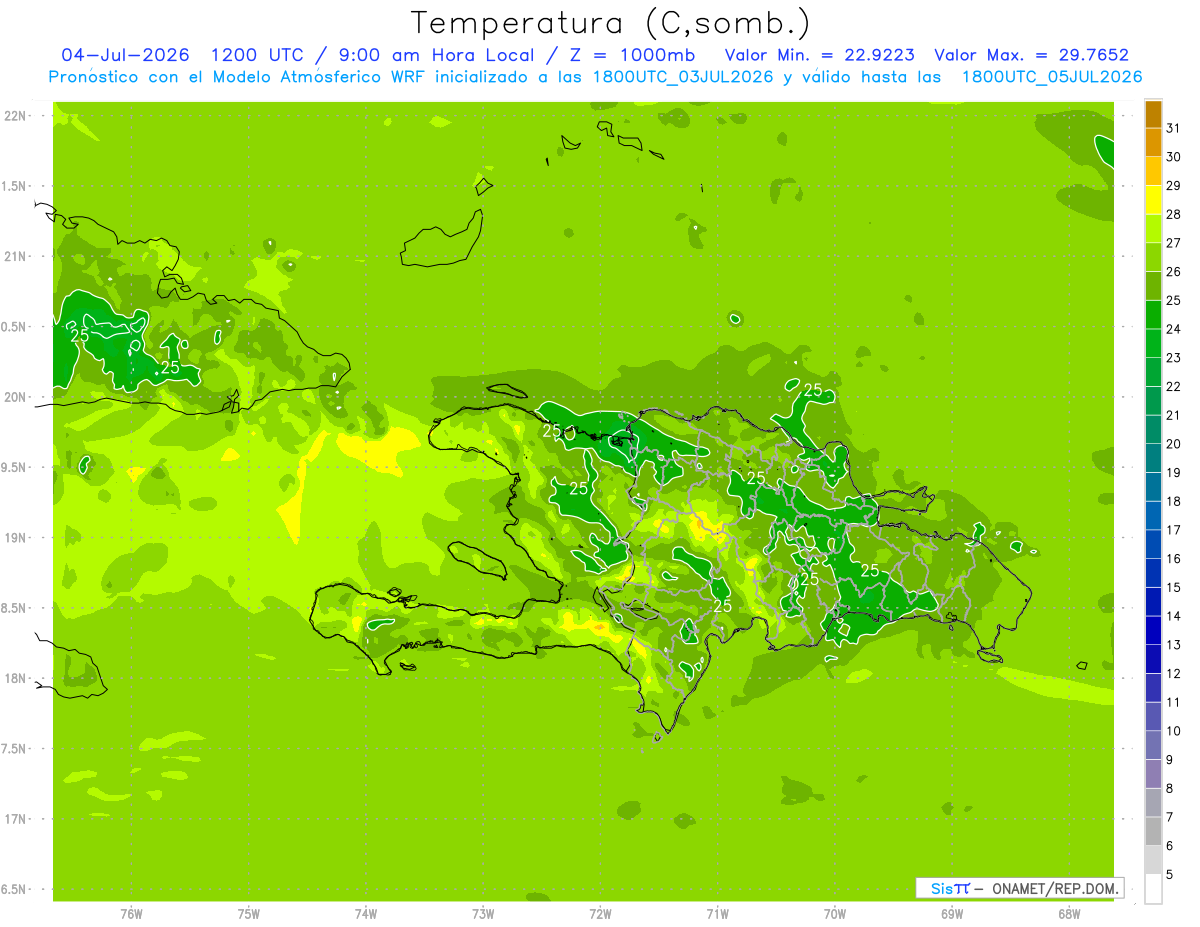The width and height of the screenshot is (1200, 927).
Task: Click the "74W" longitude axis label
Action: click(x=366, y=913)
